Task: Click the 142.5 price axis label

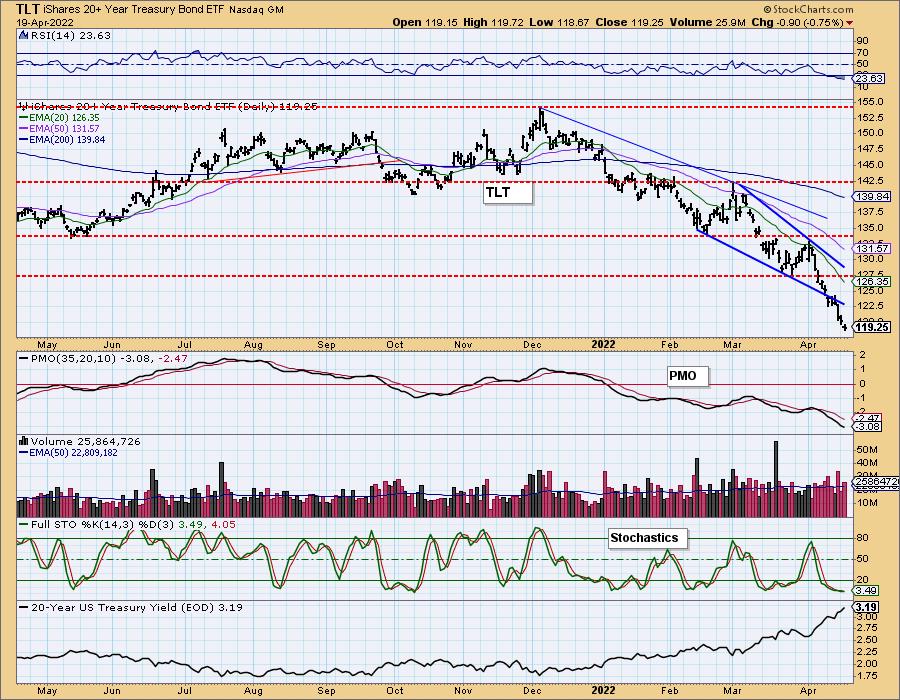Action: click(x=870, y=181)
